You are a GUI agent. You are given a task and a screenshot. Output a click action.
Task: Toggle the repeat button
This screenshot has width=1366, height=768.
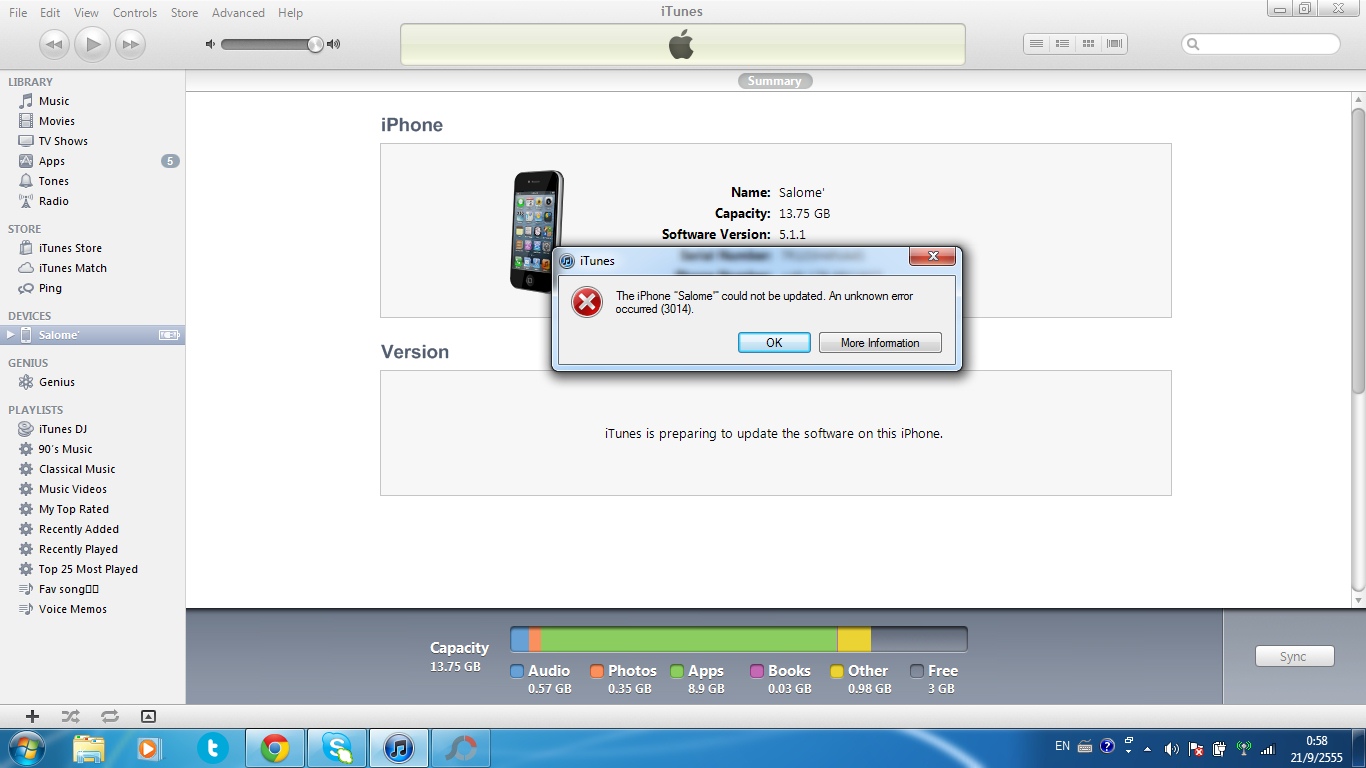pyautogui.click(x=109, y=716)
